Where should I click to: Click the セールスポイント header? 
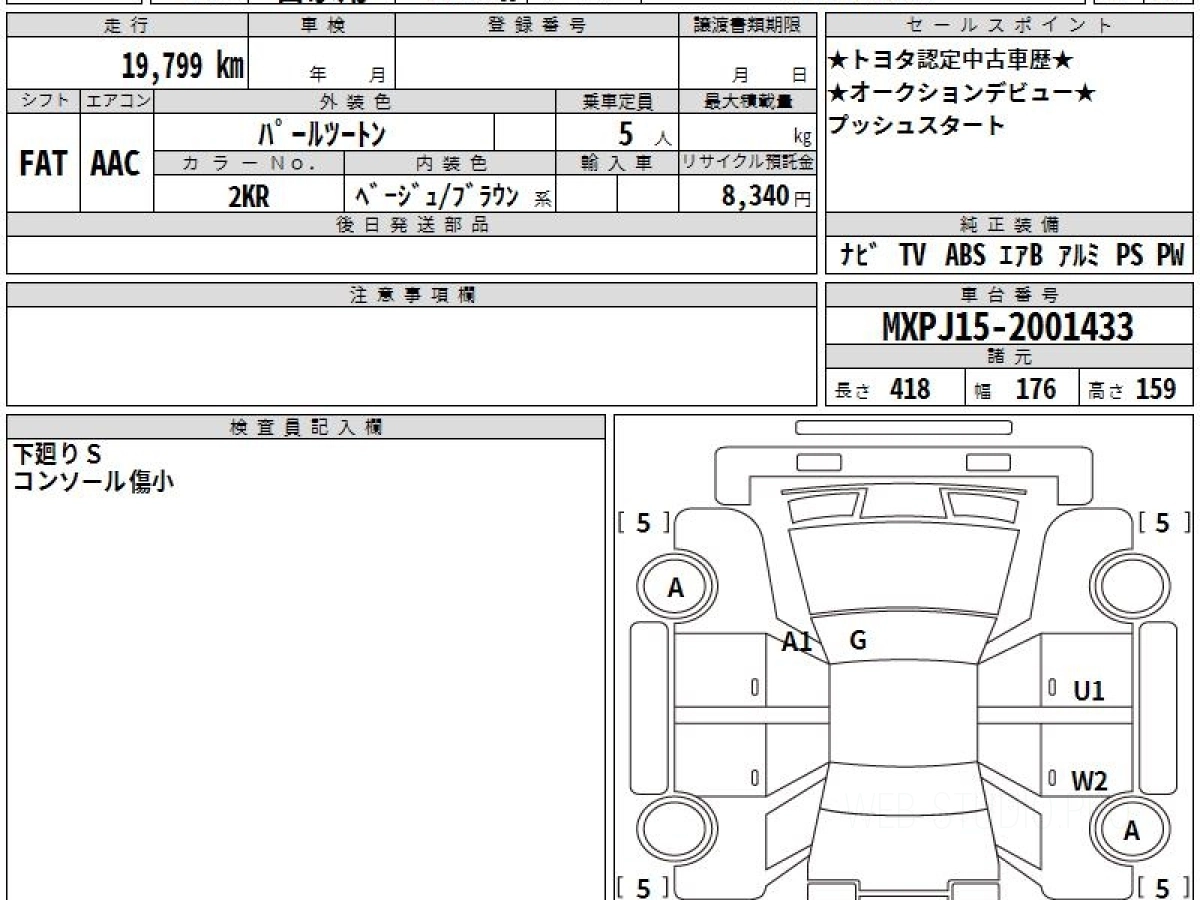click(1009, 26)
